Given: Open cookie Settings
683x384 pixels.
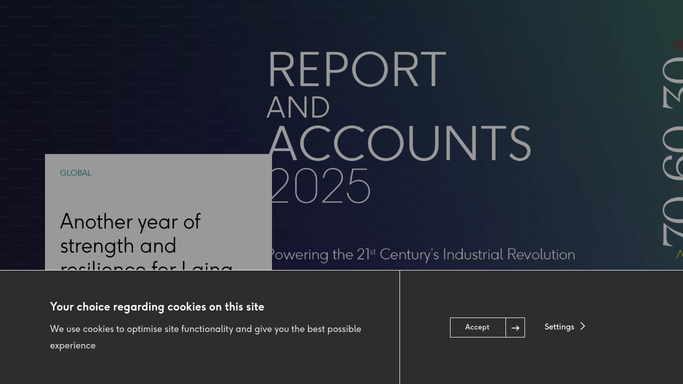Looking at the screenshot, I should point(559,327).
